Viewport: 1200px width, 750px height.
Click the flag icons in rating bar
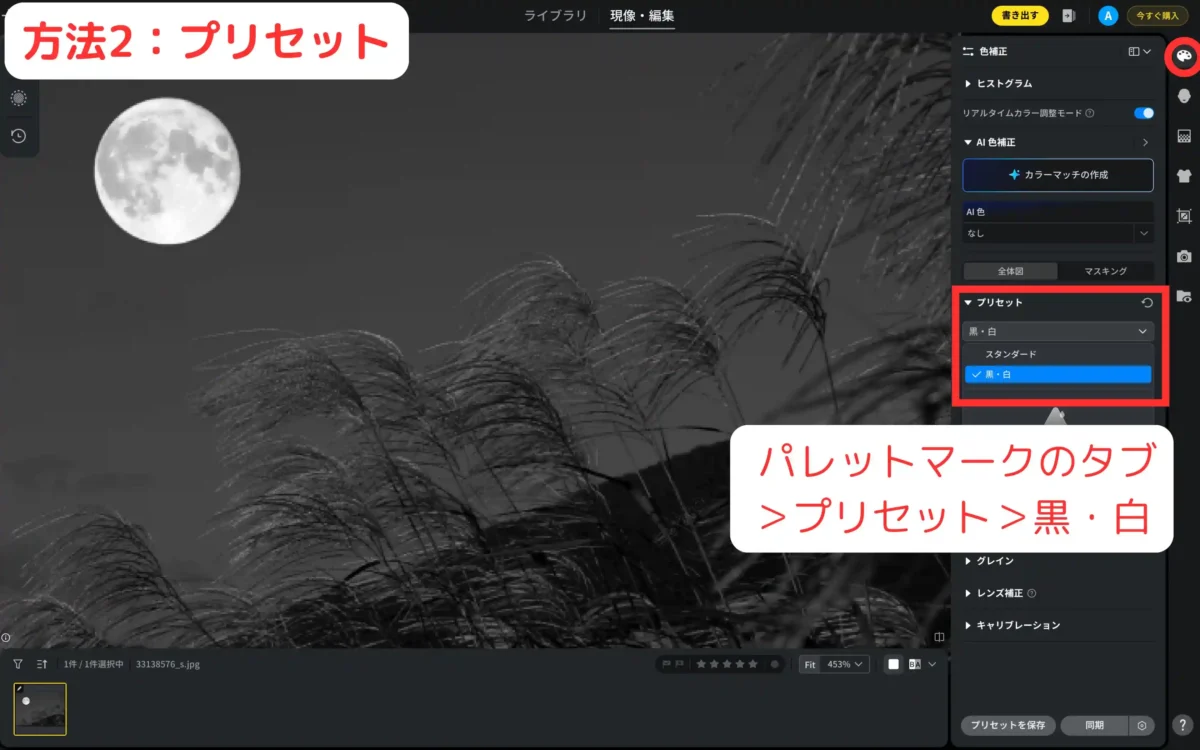[673, 664]
